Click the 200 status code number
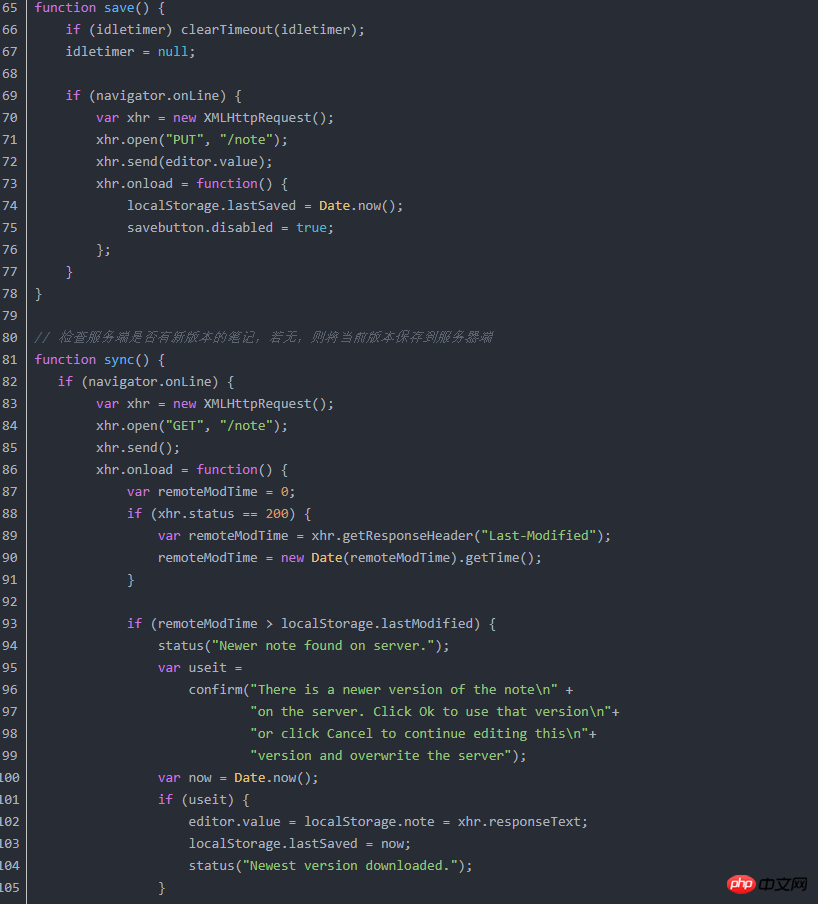The image size is (818, 904). point(277,513)
